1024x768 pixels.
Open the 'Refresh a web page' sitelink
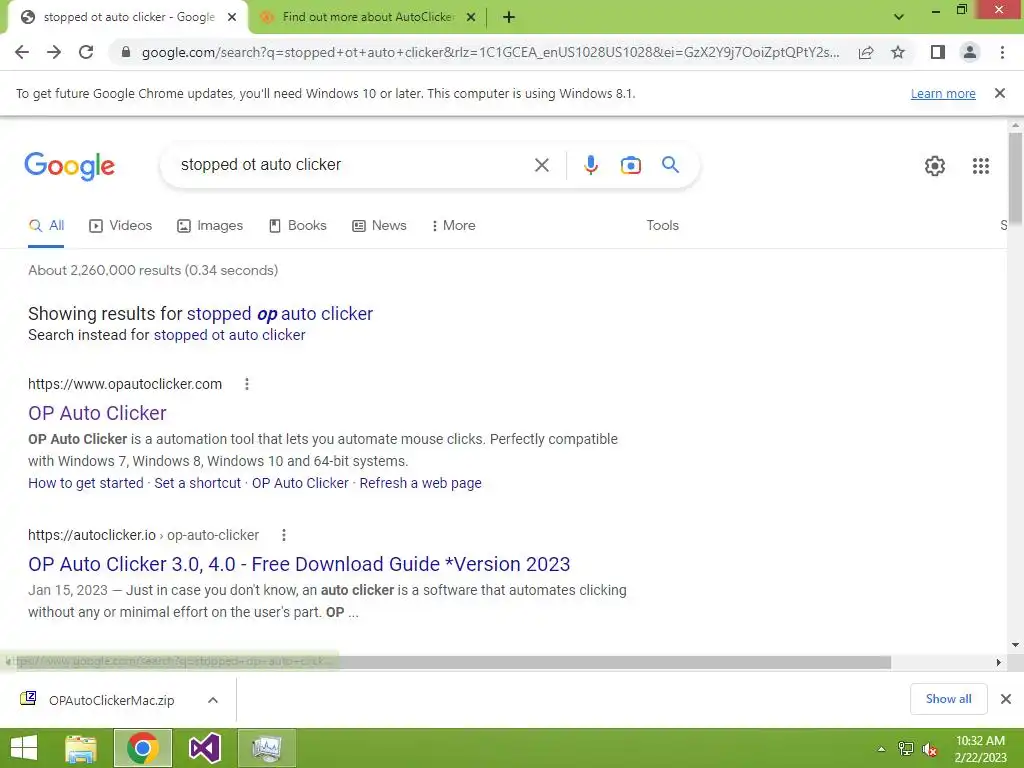[421, 483]
